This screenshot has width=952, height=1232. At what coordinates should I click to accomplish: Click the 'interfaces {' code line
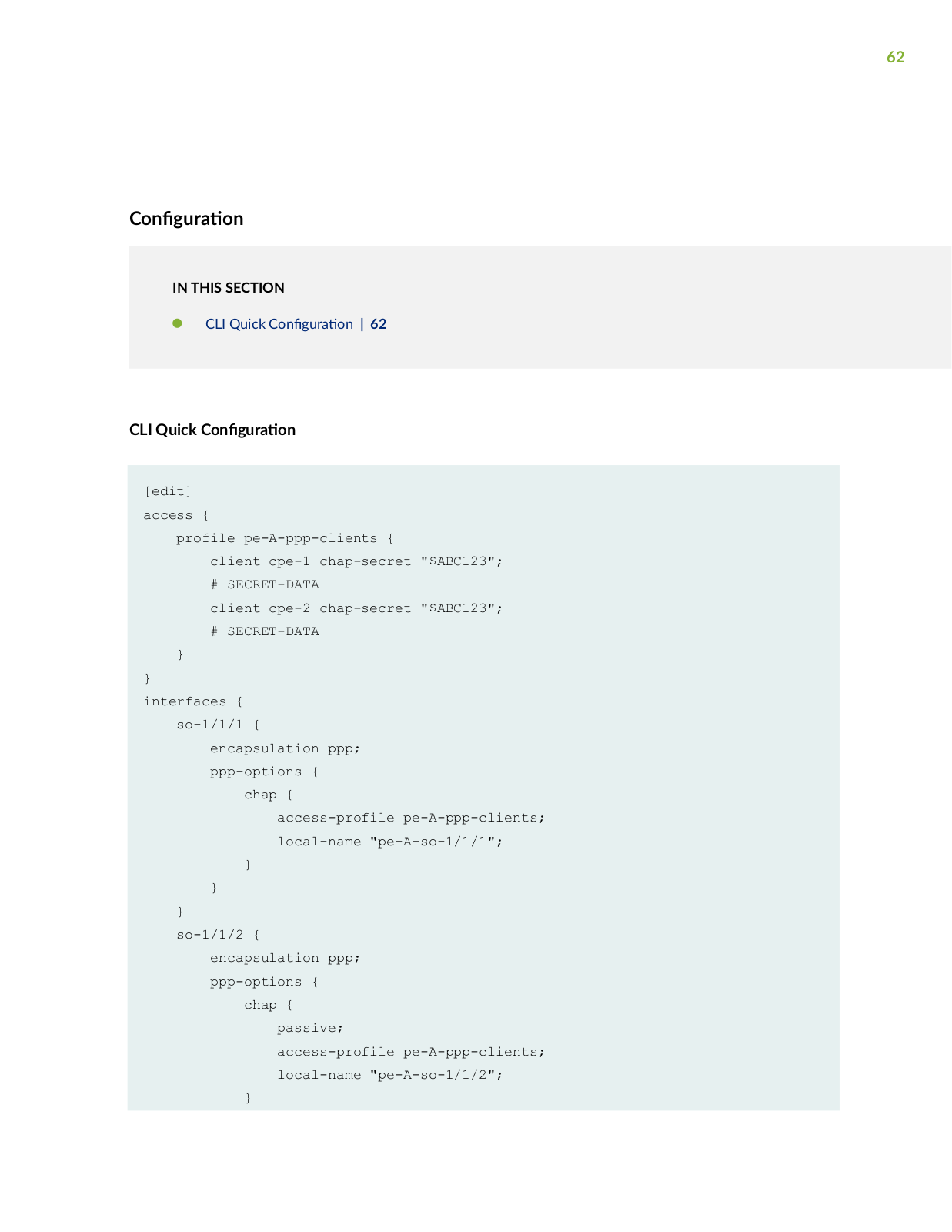point(193,701)
